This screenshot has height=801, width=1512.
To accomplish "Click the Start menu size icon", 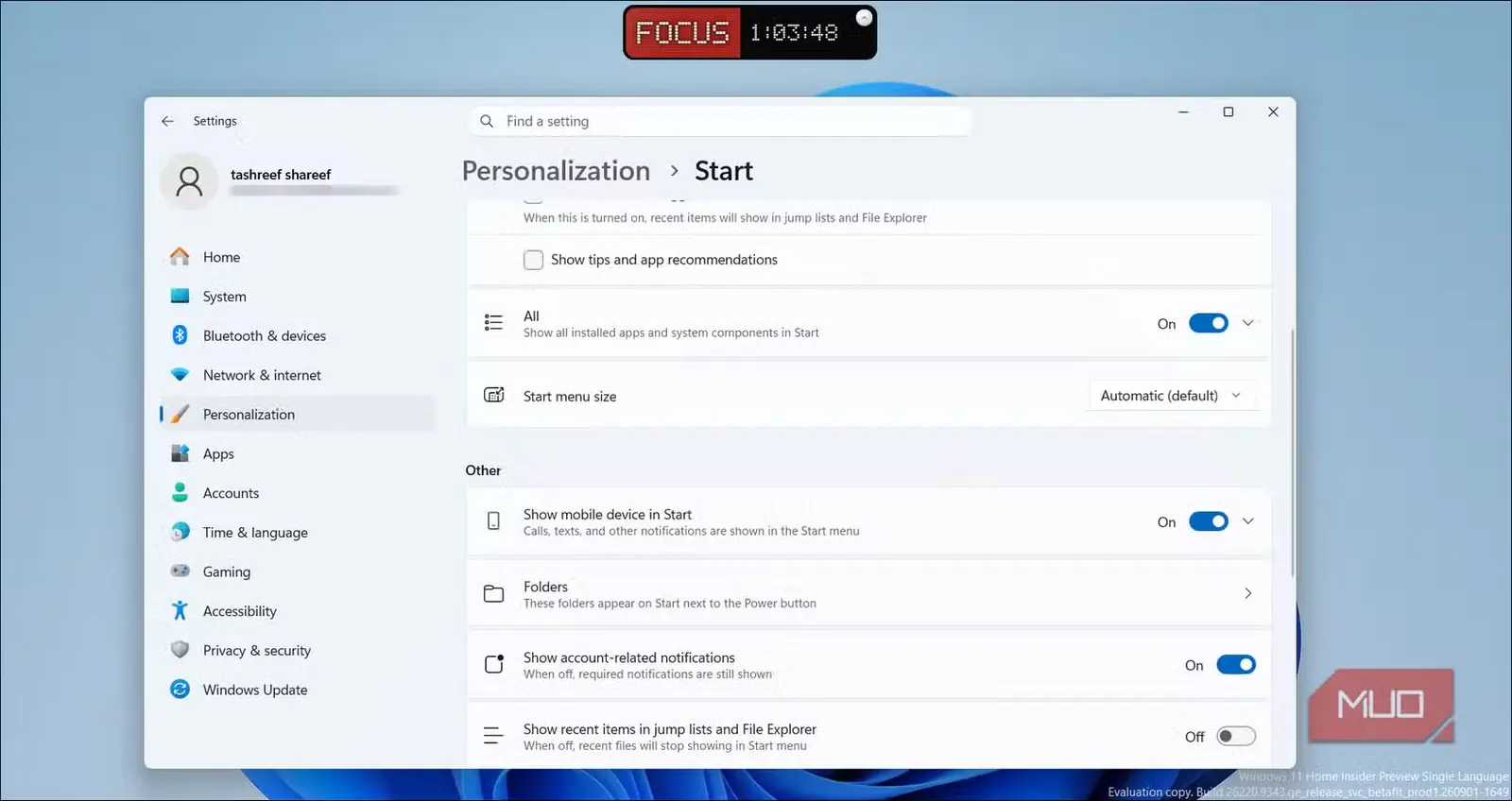I will coord(493,395).
